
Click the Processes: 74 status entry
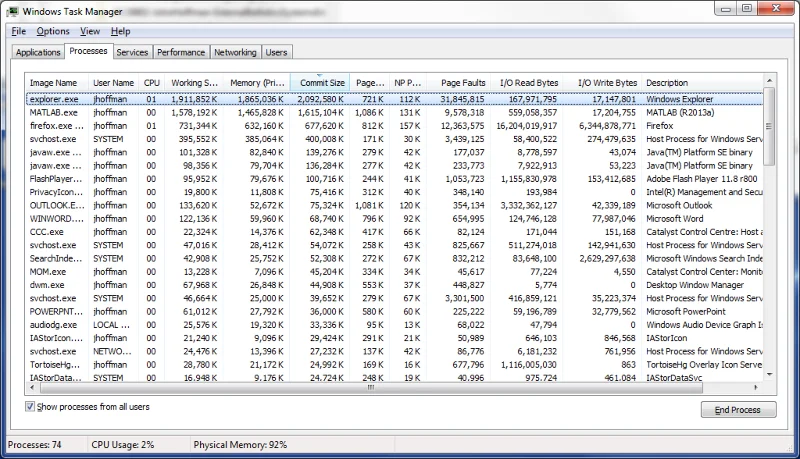pyautogui.click(x=35, y=445)
